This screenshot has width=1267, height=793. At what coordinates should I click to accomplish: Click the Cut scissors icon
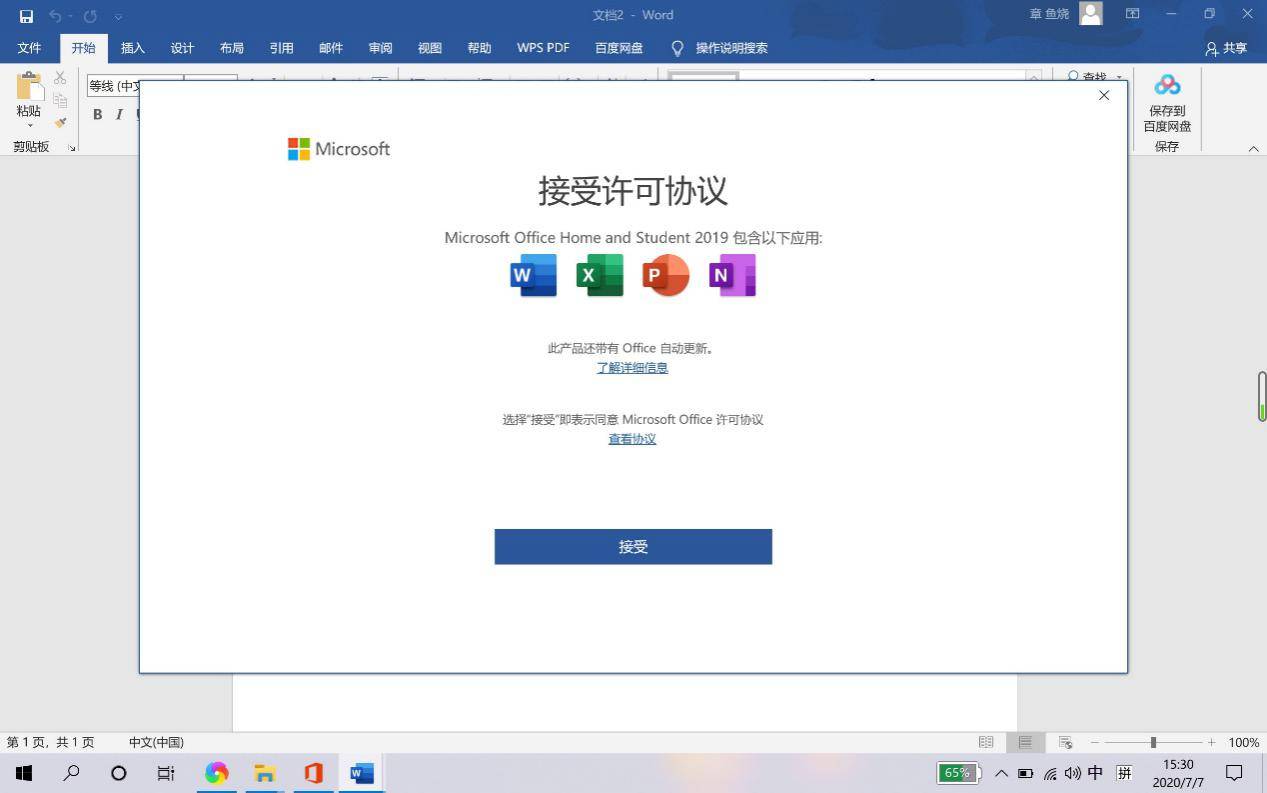[x=60, y=77]
